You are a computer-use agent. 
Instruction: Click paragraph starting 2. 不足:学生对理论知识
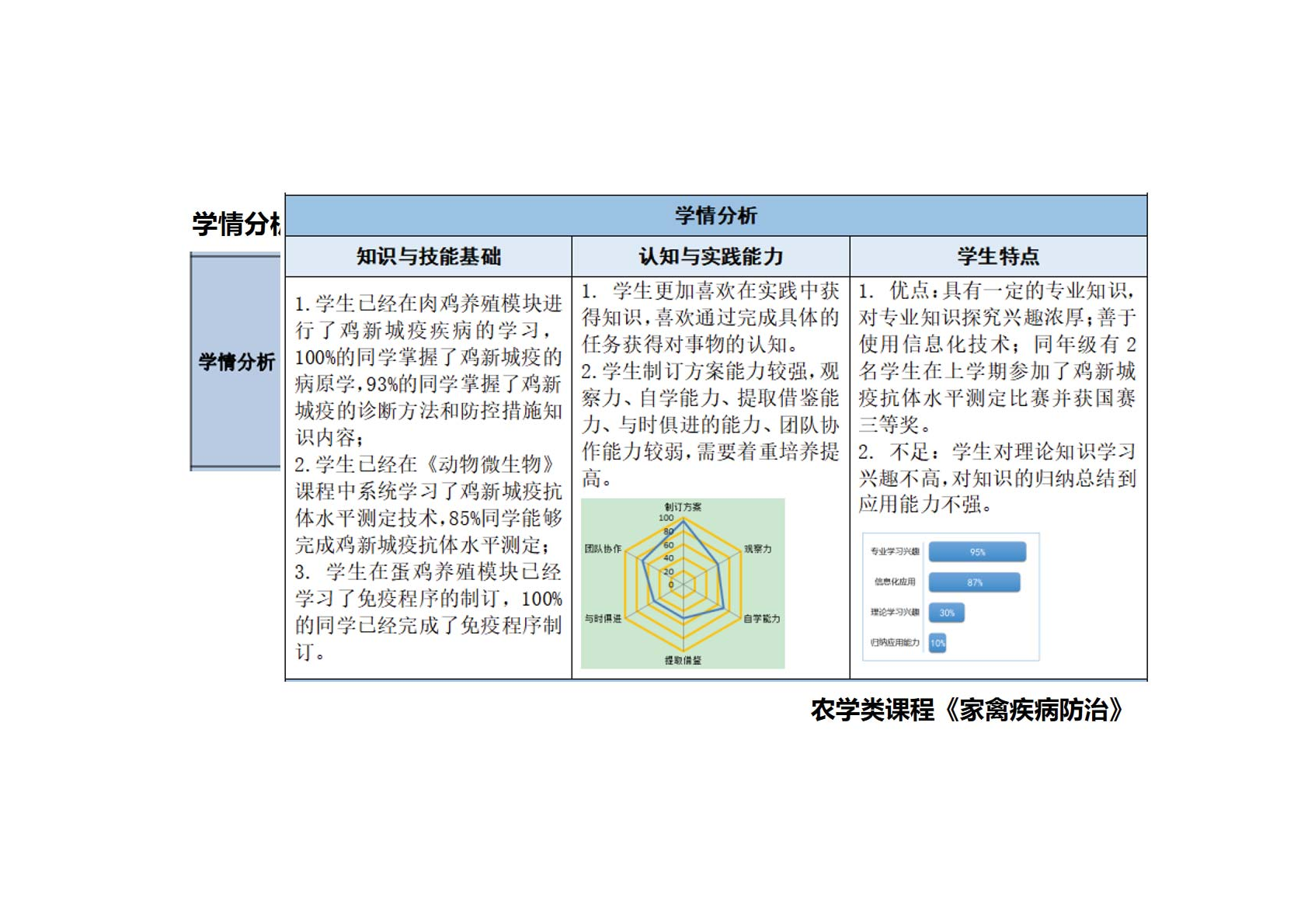click(998, 478)
